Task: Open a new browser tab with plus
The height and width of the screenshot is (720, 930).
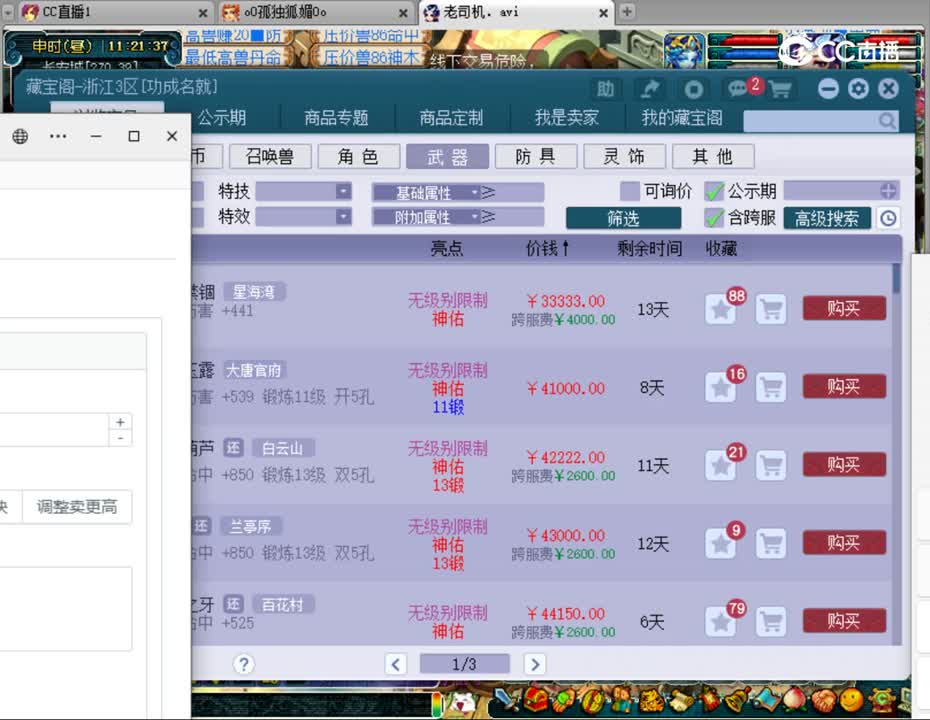Action: click(627, 11)
